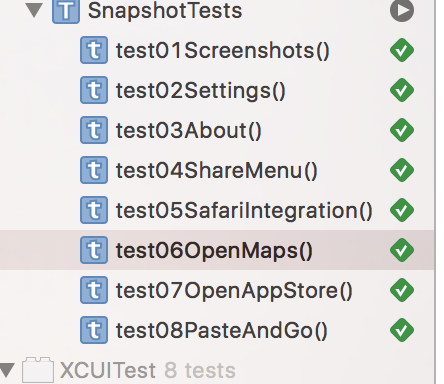Click the XCUITest bundle brick icon
This screenshot has width=444, height=384.
(38, 370)
